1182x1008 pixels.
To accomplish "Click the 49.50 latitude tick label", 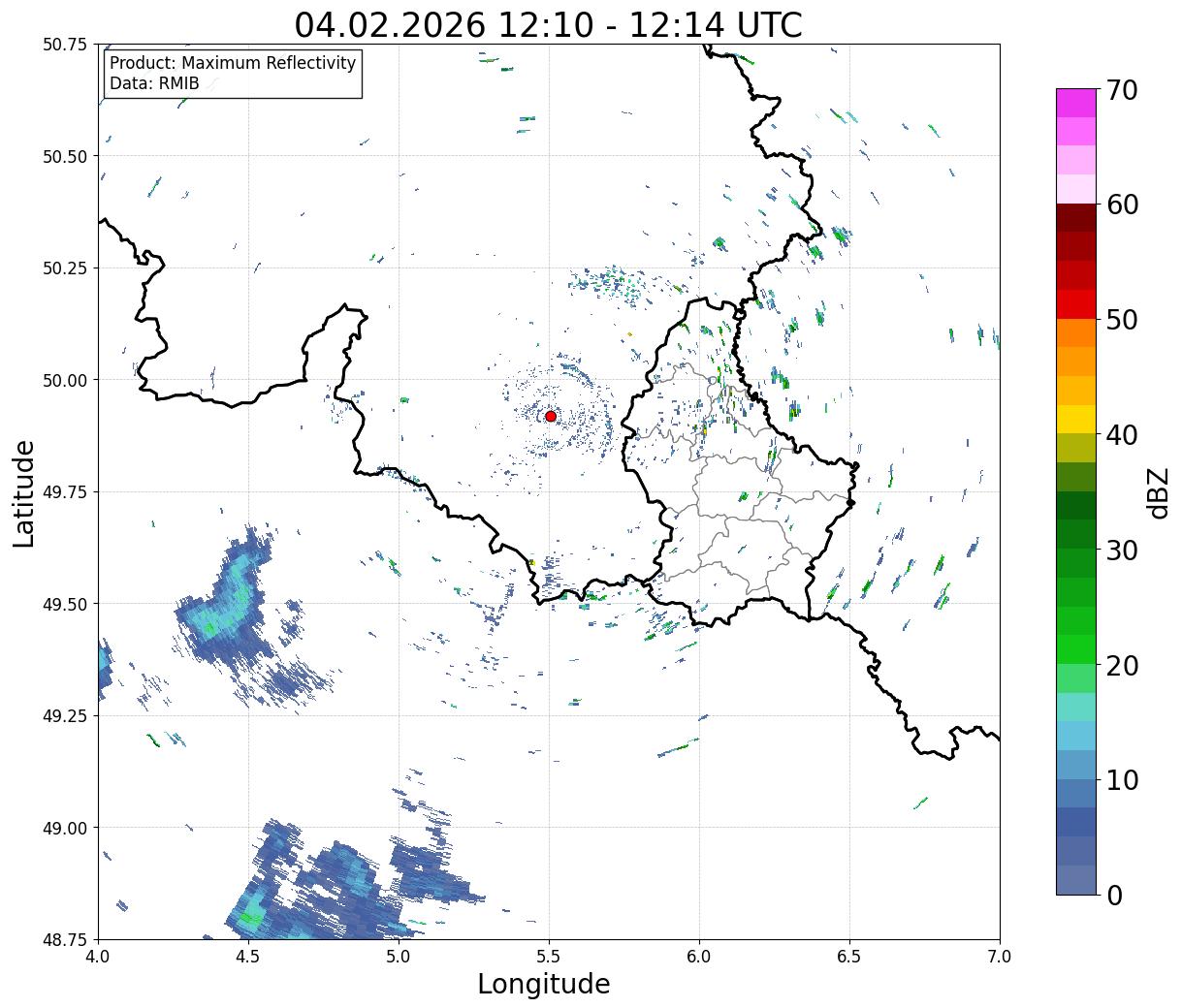I will [65, 604].
